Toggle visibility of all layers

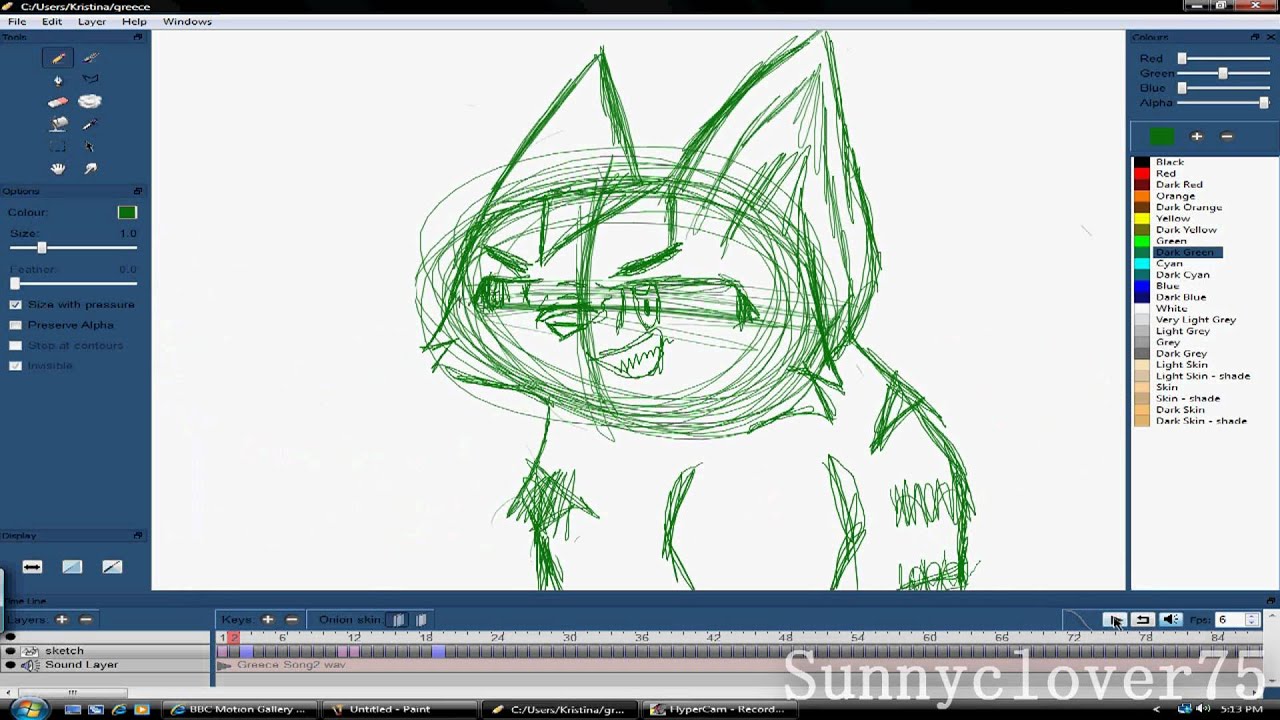coord(10,637)
